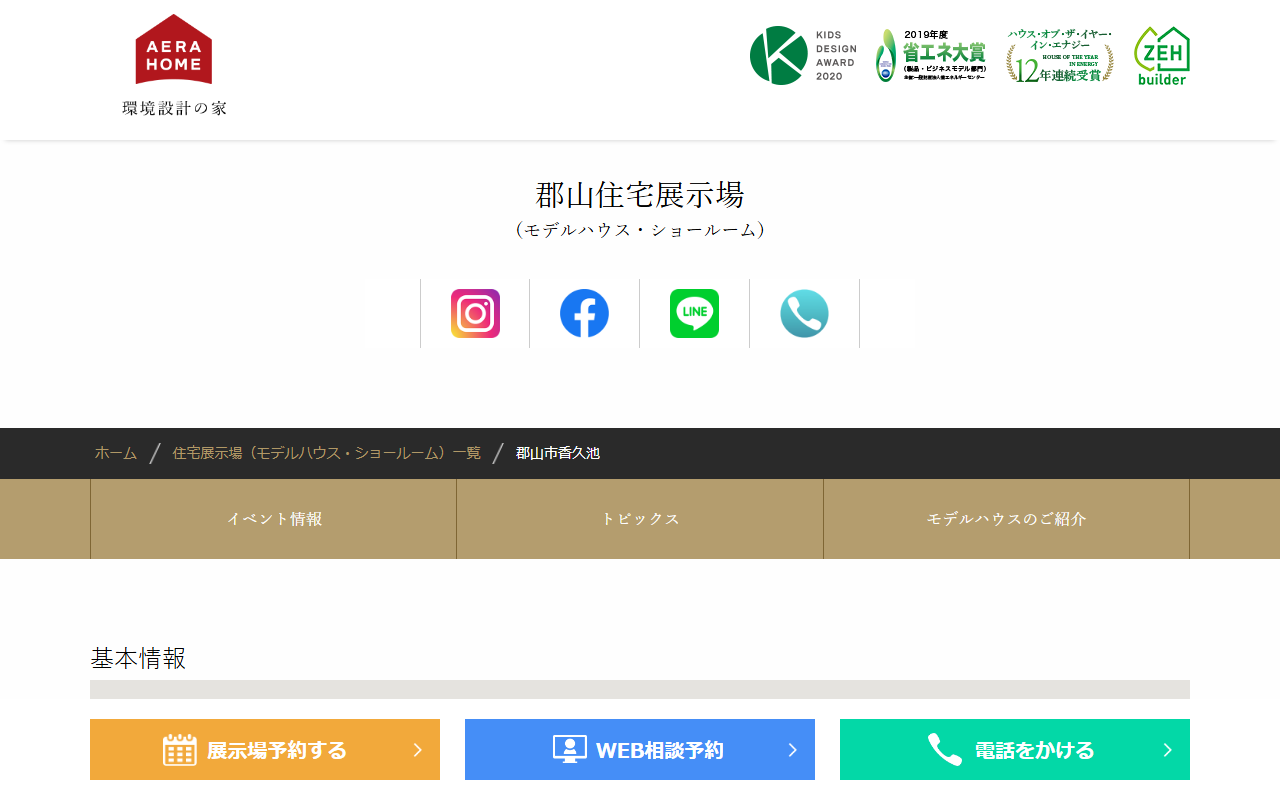Open the ZEH builder badge

pos(1162,56)
